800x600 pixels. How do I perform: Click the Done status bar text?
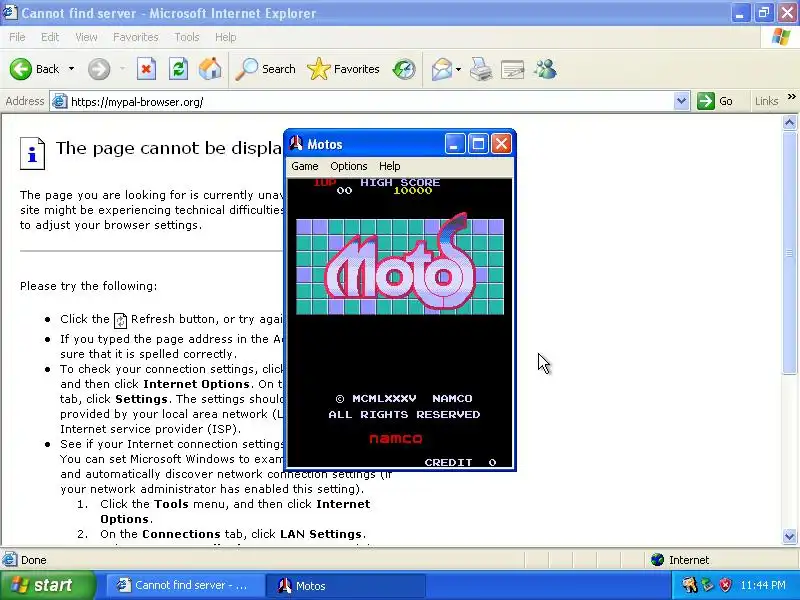pyautogui.click(x=34, y=560)
